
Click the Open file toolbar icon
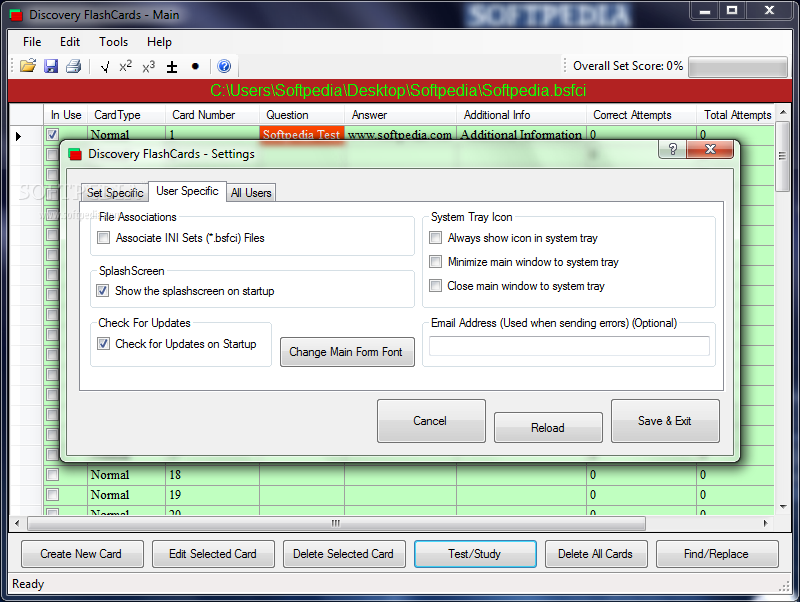tap(28, 66)
